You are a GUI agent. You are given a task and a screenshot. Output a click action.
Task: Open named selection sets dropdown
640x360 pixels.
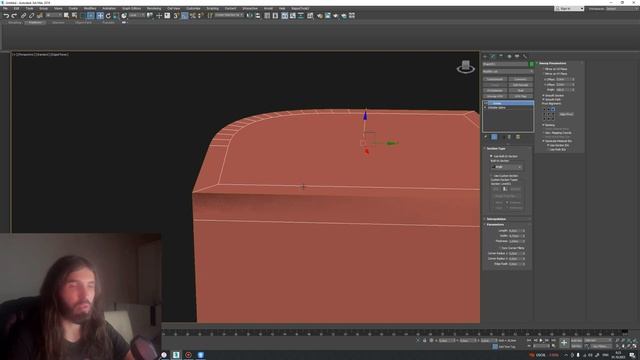[x=229, y=16]
